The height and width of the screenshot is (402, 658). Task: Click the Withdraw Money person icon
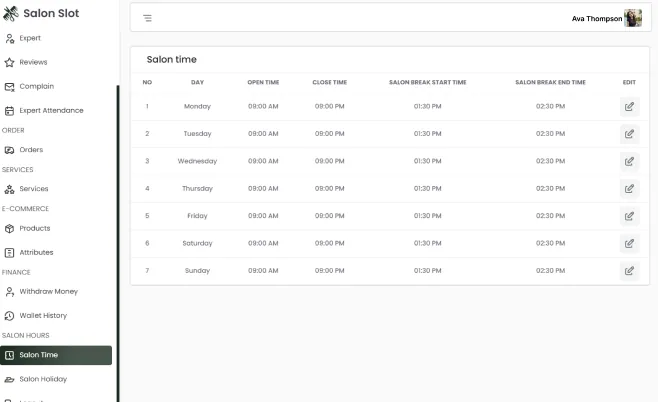click(9, 292)
